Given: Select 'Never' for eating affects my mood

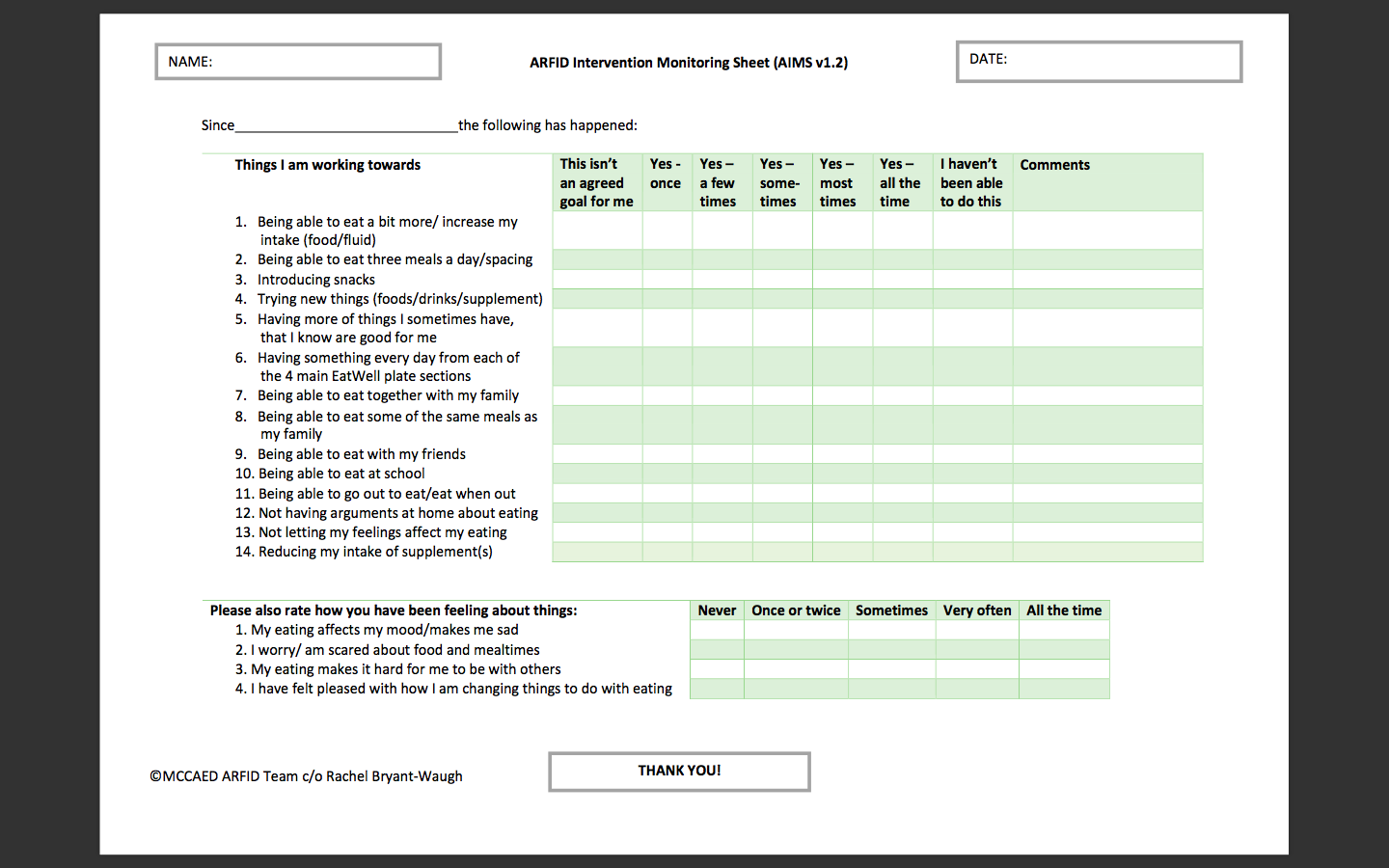Looking at the screenshot, I should click(717, 630).
